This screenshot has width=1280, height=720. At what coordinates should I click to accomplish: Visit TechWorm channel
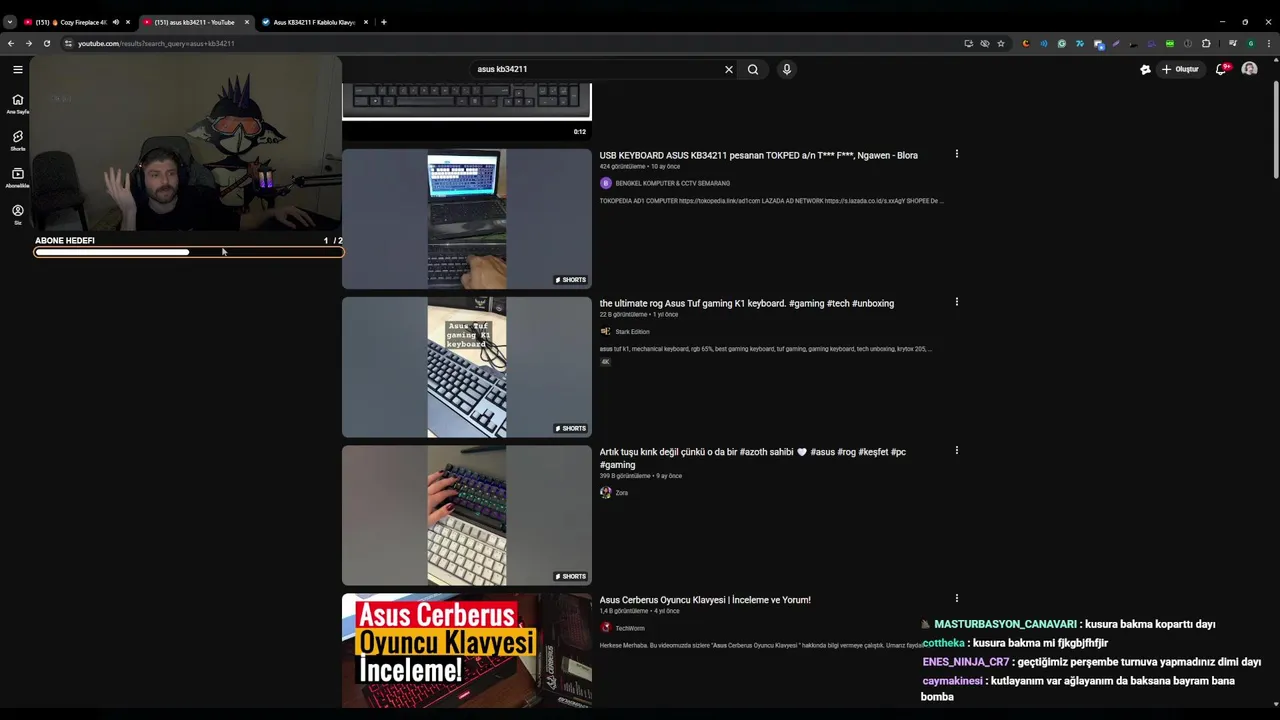[630, 628]
